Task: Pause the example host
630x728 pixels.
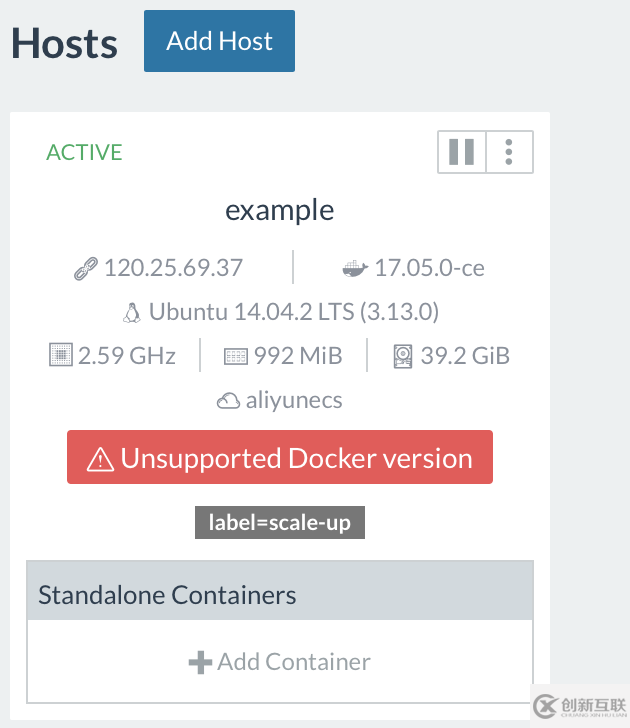Action: [462, 152]
